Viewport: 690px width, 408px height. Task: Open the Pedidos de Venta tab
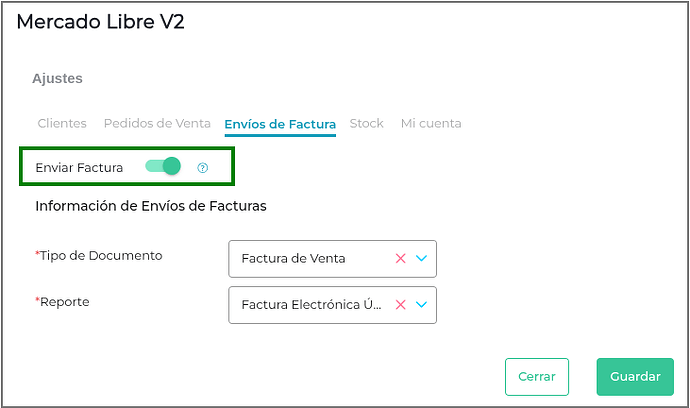pyautogui.click(x=157, y=124)
